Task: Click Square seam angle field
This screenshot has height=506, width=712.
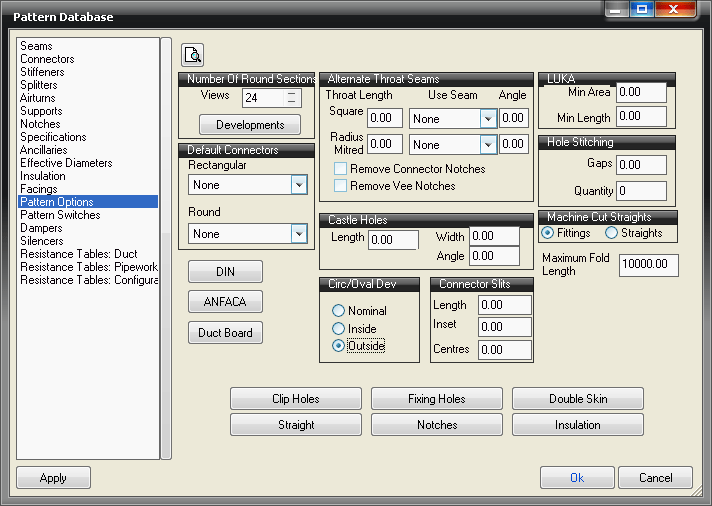Action: pos(514,118)
